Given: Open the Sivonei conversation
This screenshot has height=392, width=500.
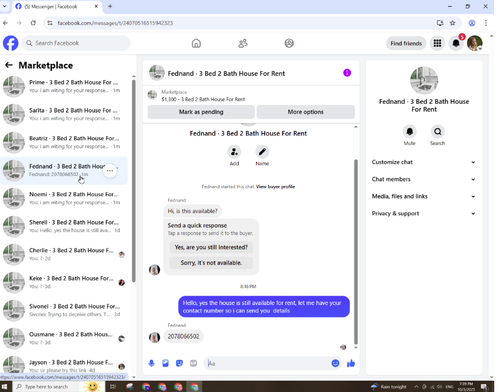Looking at the screenshot, I should 63,310.
